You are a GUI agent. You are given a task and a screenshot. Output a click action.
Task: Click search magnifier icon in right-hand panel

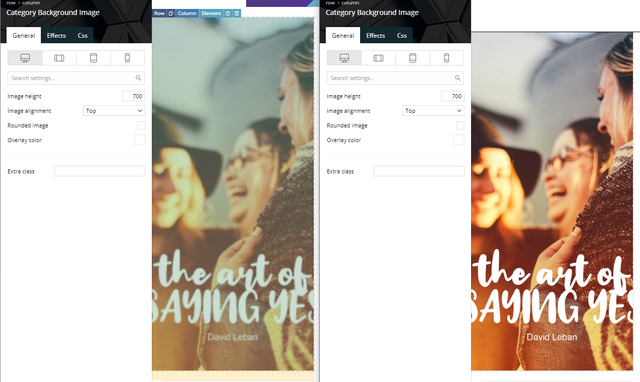(458, 78)
